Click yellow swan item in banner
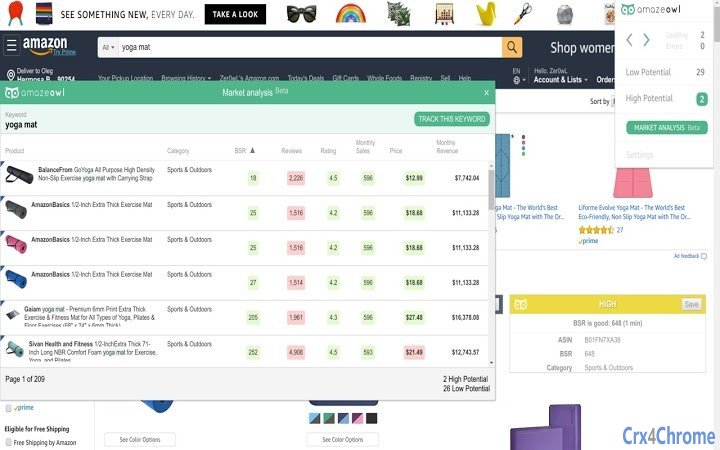This screenshot has height=450, width=720. 486,14
